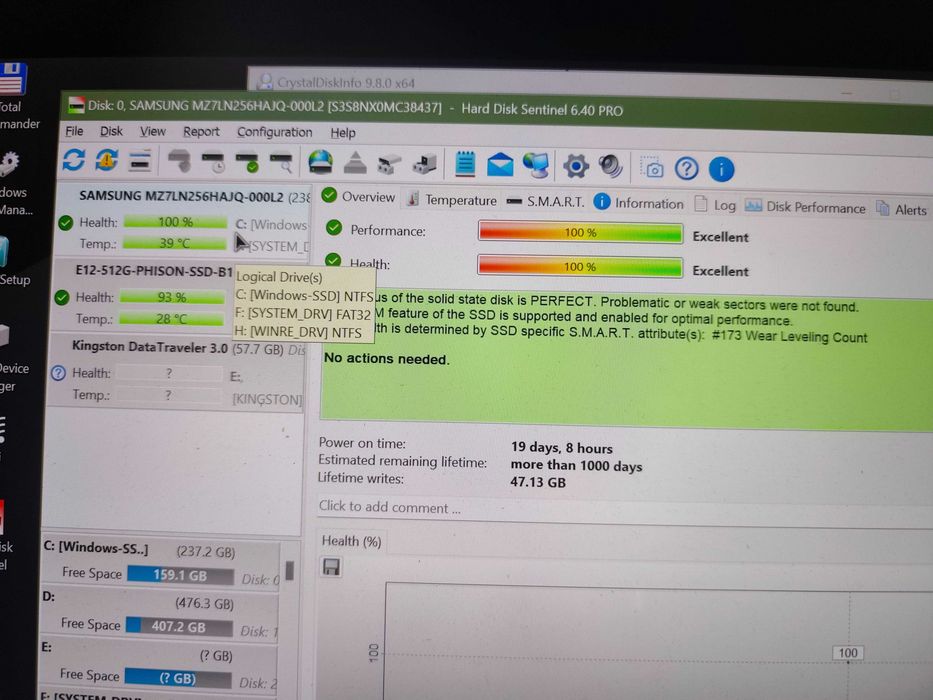Click the gray pyramid eject toolbar icon

coord(355,163)
